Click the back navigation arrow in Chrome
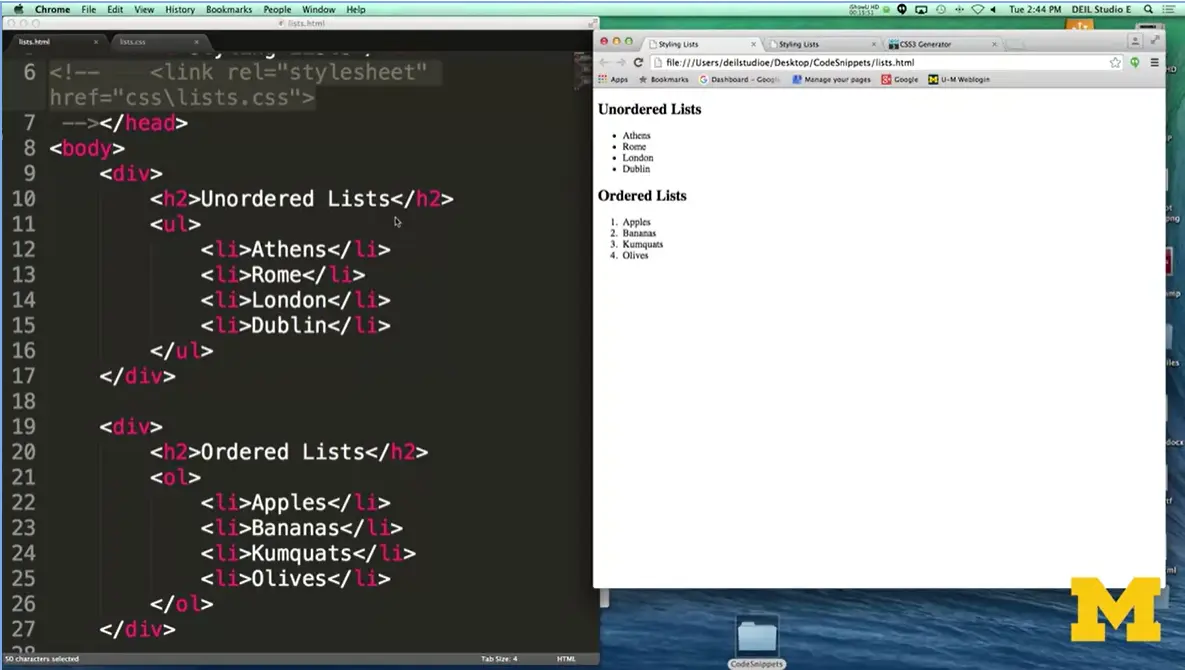Viewport: 1185px width, 670px height. coord(605,62)
